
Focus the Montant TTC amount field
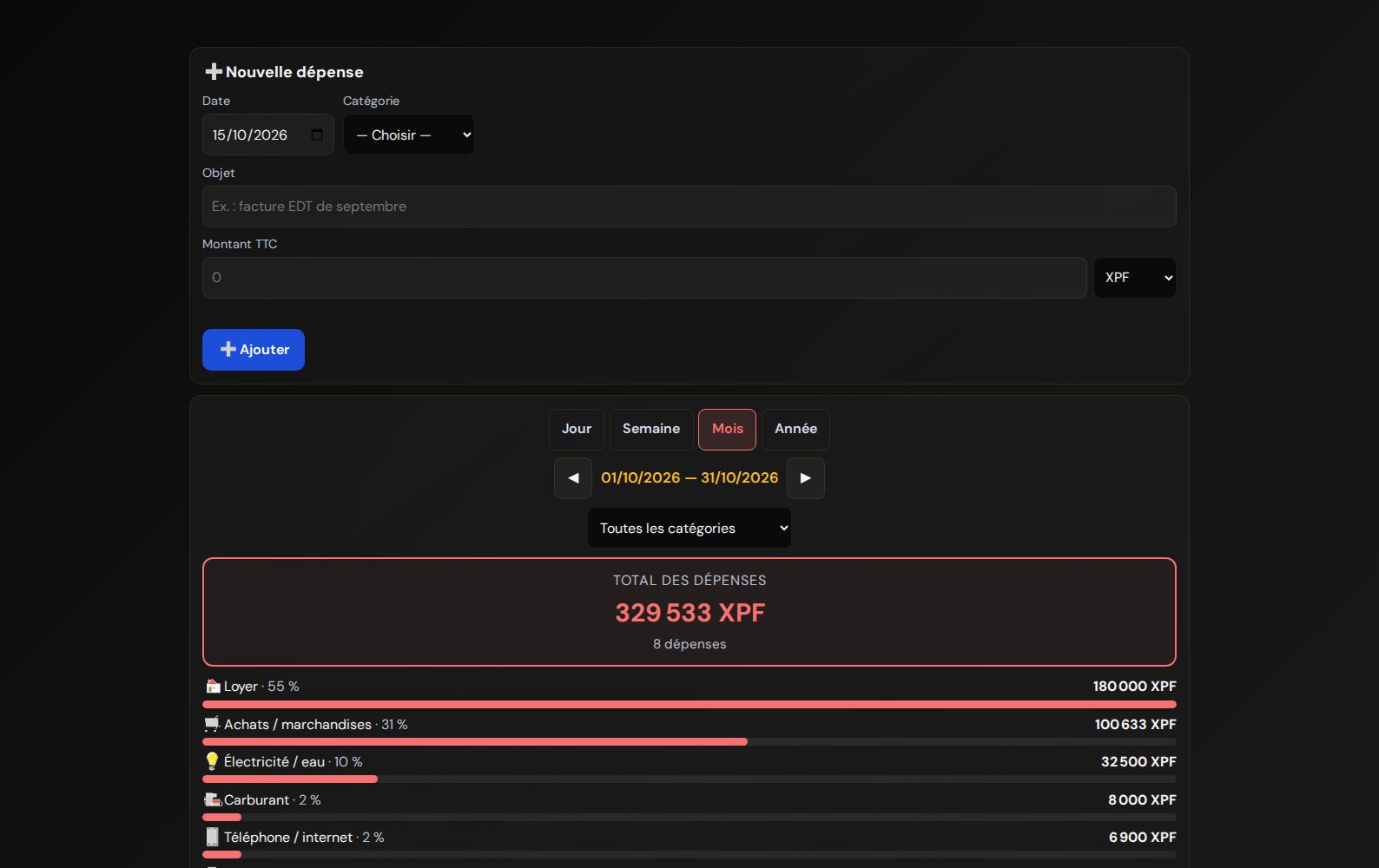644,278
